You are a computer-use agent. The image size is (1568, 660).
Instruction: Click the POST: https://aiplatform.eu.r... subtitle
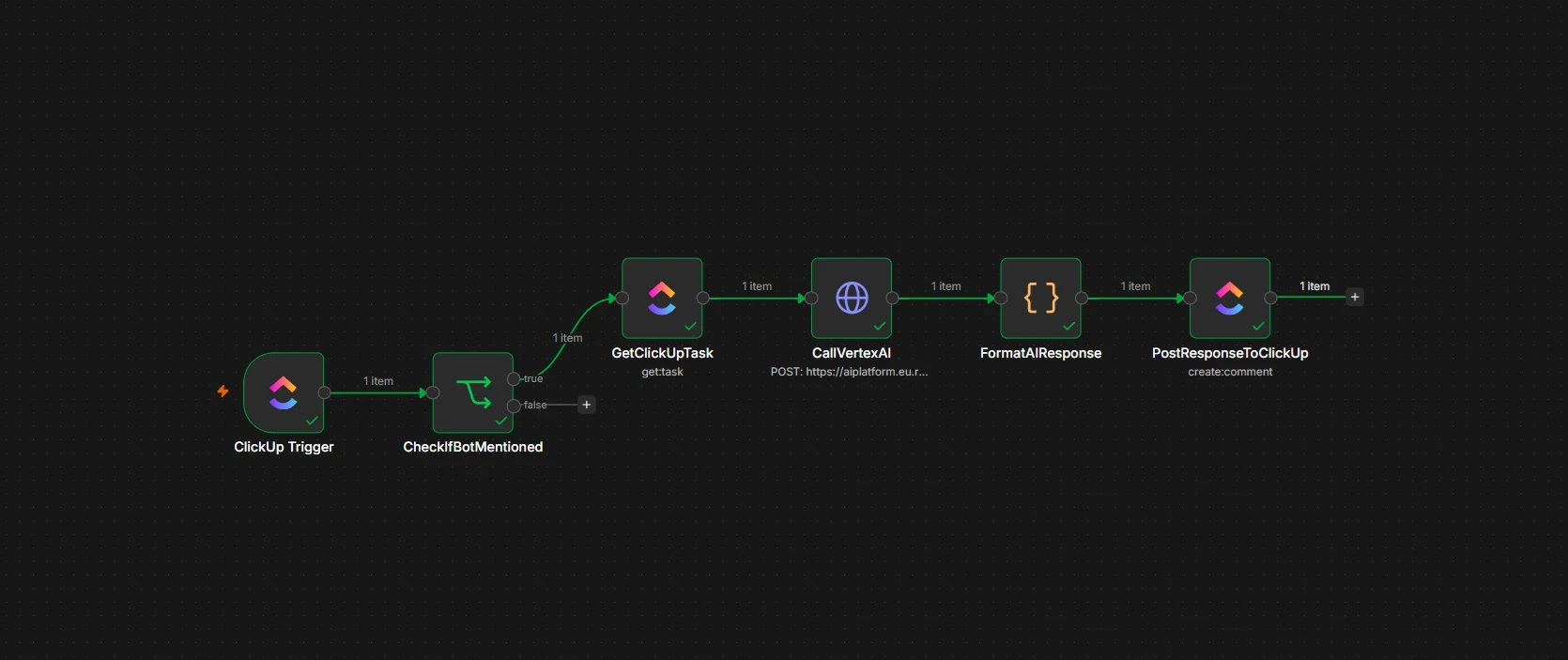(849, 372)
